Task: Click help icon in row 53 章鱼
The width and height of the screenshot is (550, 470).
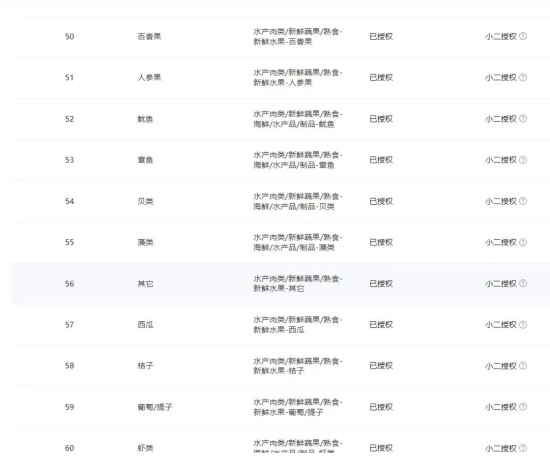Action: coord(523,160)
